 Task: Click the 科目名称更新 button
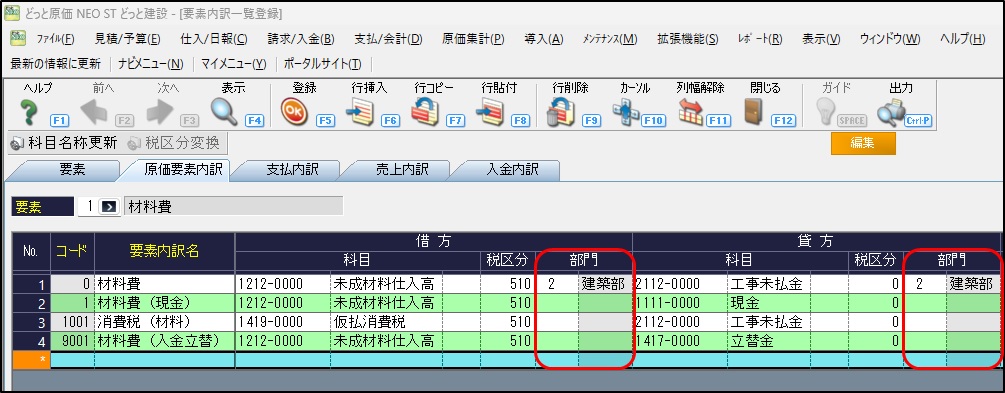(x=65, y=142)
